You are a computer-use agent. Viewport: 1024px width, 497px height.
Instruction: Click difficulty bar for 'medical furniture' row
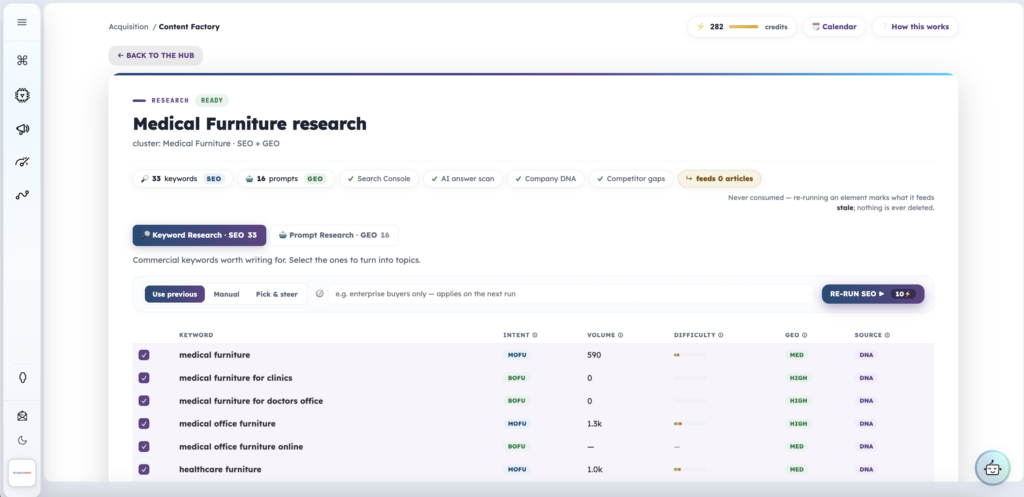click(690, 355)
